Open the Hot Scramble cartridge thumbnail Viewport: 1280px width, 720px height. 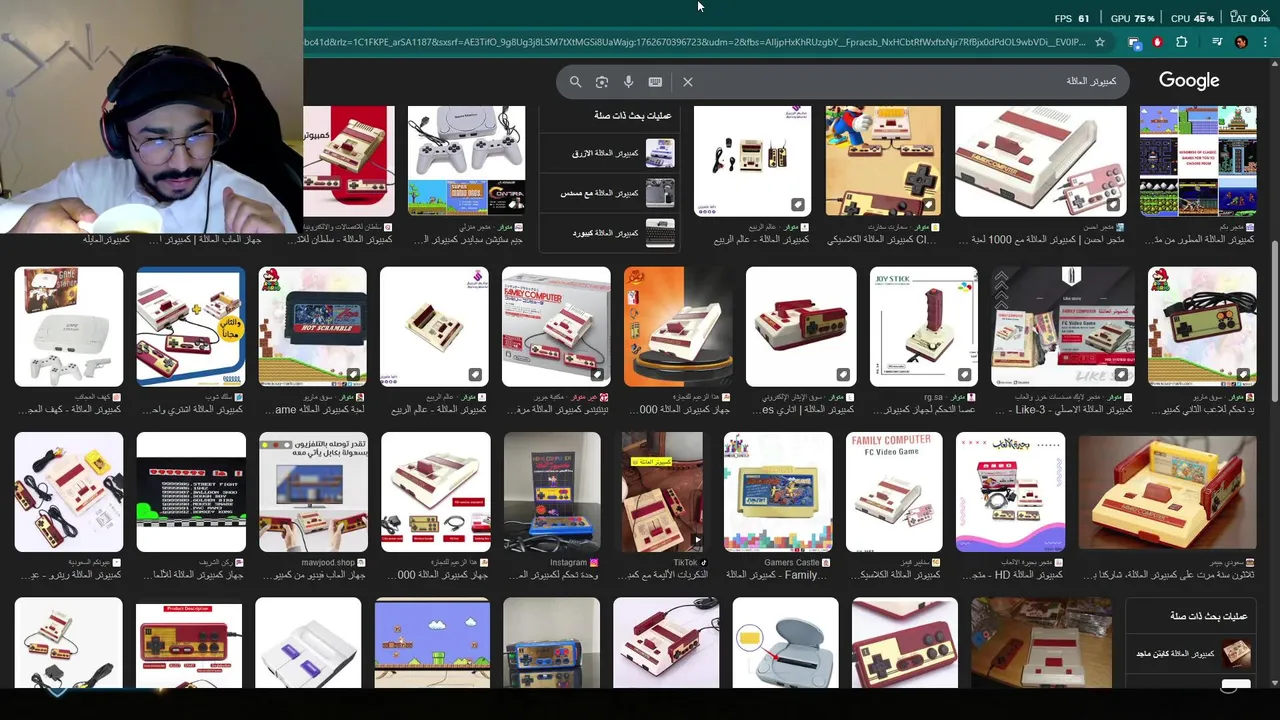[313, 326]
